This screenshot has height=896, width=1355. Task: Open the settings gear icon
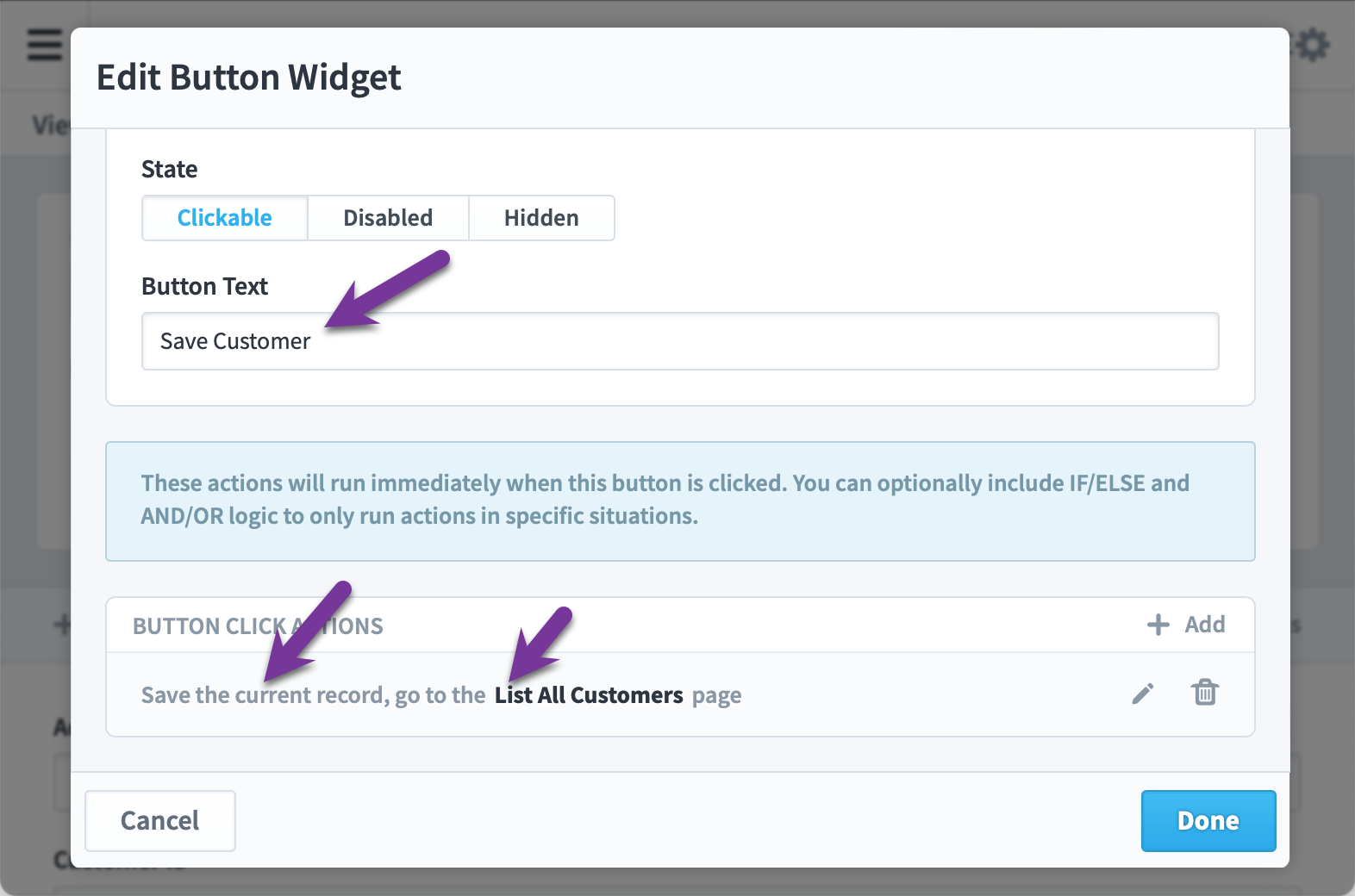coord(1312,45)
